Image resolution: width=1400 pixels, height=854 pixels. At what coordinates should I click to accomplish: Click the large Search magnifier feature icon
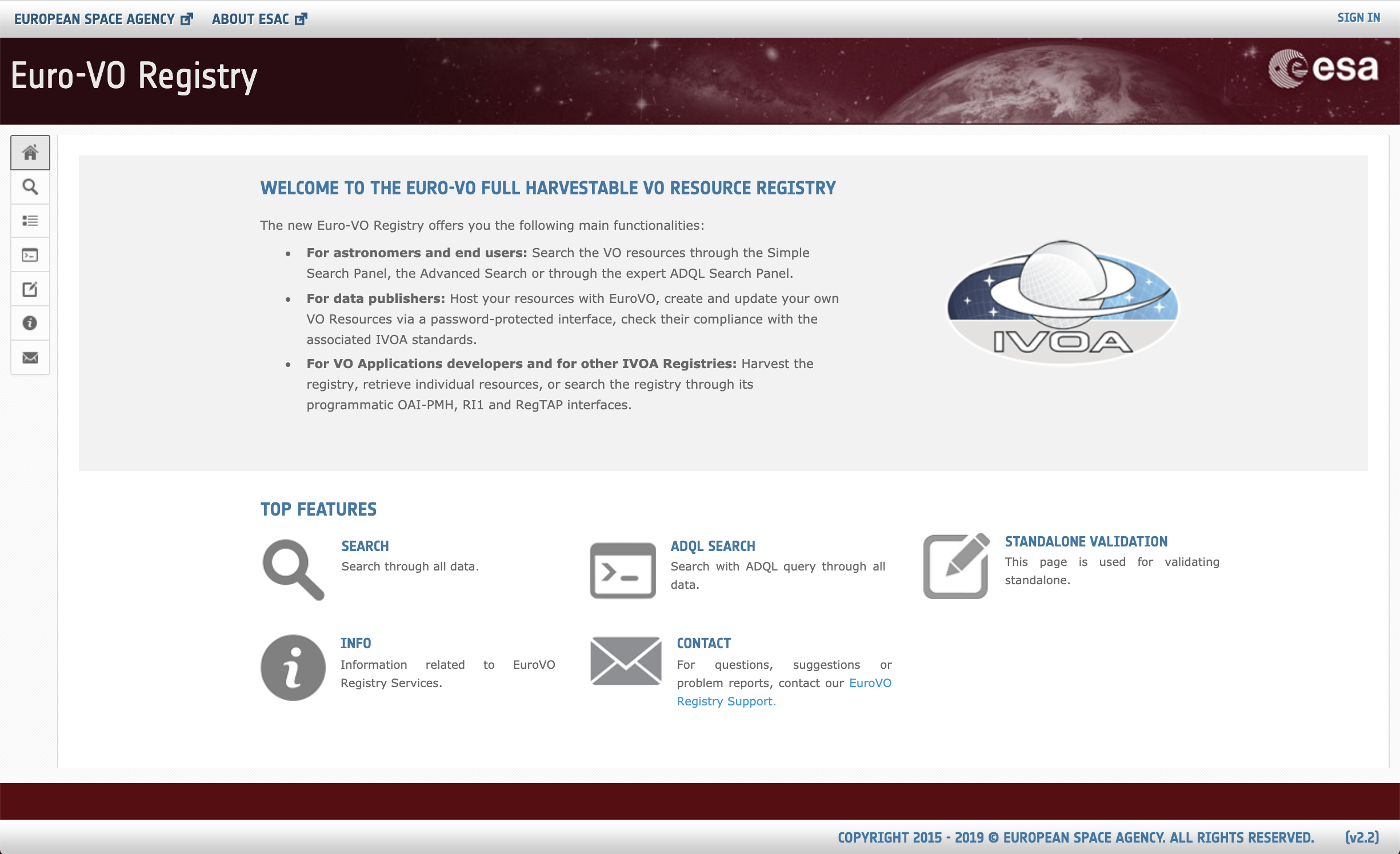(293, 569)
